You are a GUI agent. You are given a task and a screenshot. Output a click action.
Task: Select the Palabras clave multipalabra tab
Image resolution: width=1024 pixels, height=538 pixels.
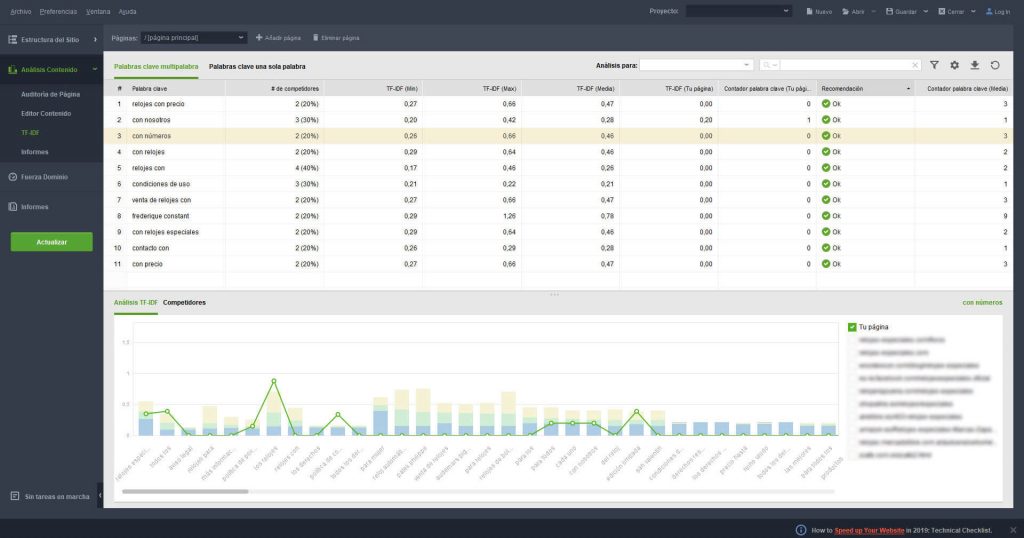pos(156,67)
